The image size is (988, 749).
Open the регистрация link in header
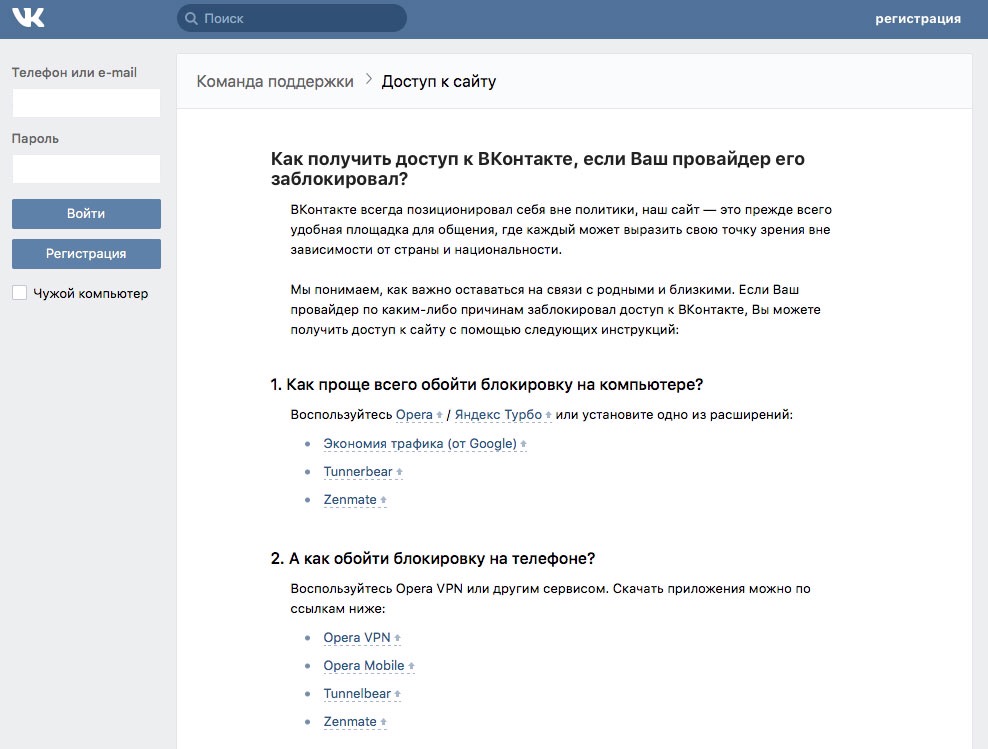[917, 19]
